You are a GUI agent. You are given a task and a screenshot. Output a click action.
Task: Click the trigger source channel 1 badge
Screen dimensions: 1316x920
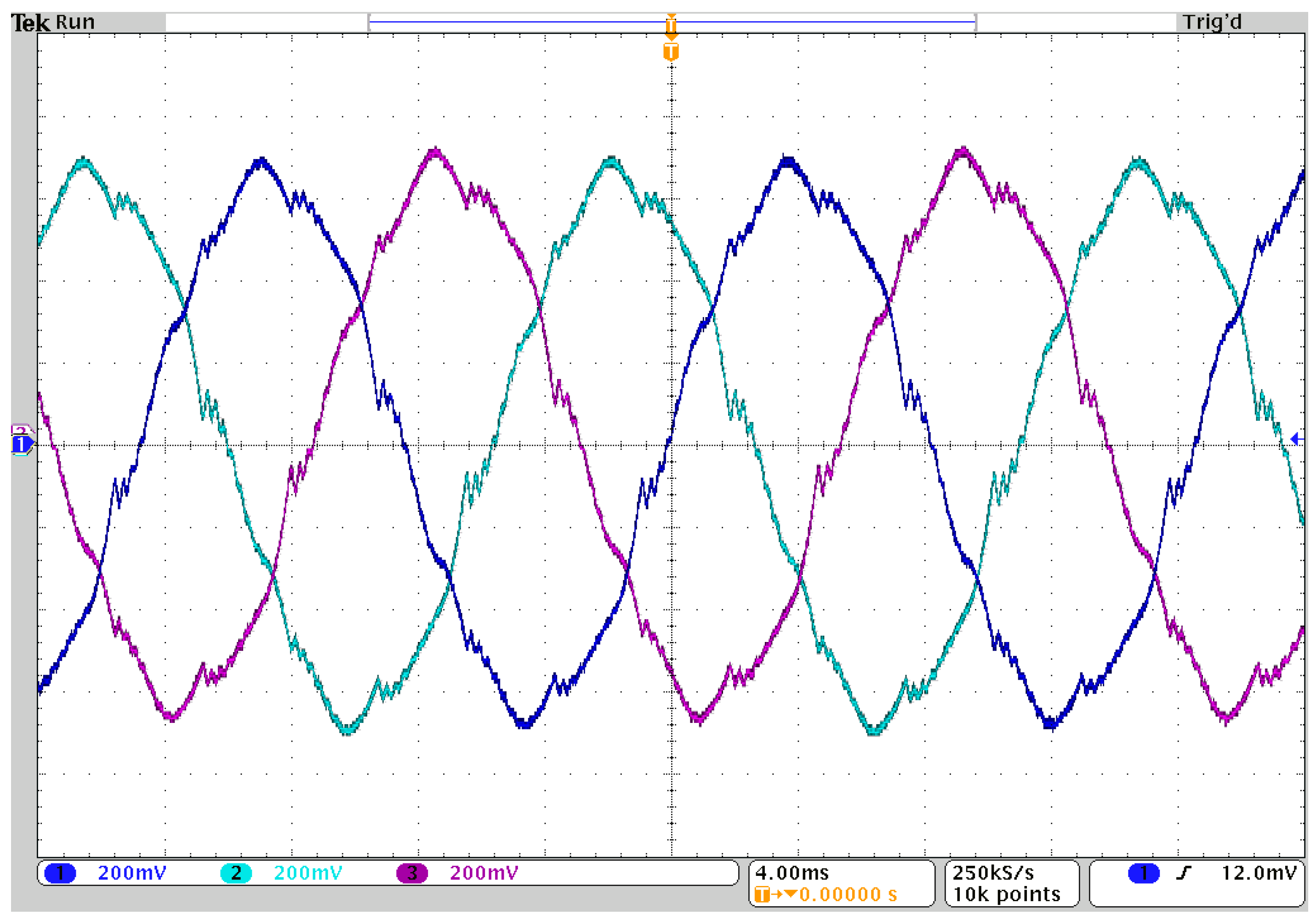(x=1144, y=873)
